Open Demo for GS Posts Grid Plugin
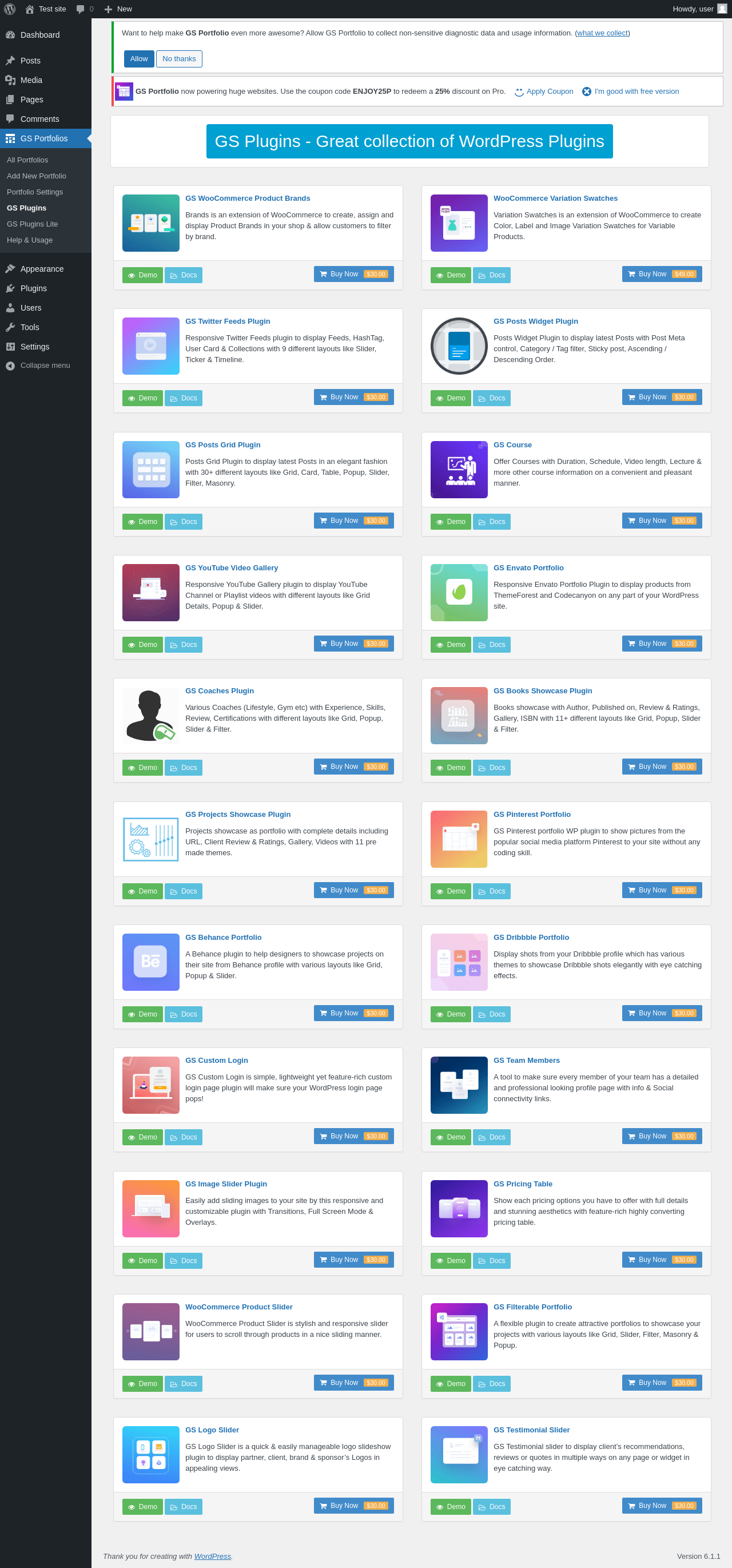 pyautogui.click(x=142, y=521)
